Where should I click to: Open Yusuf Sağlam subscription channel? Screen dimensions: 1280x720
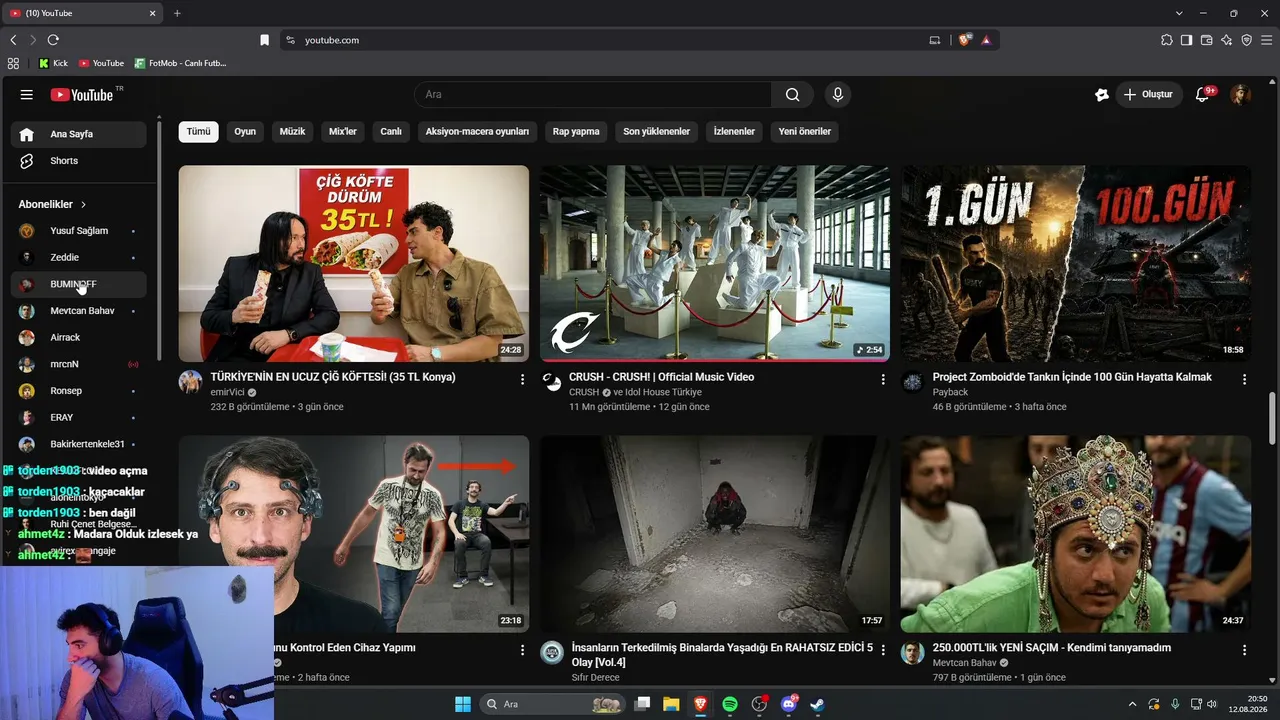click(x=78, y=231)
